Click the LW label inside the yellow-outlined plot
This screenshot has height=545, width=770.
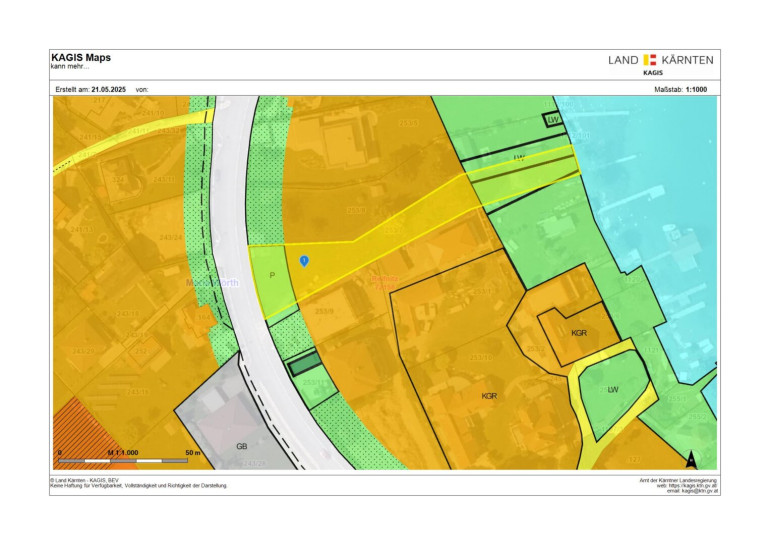613,389
